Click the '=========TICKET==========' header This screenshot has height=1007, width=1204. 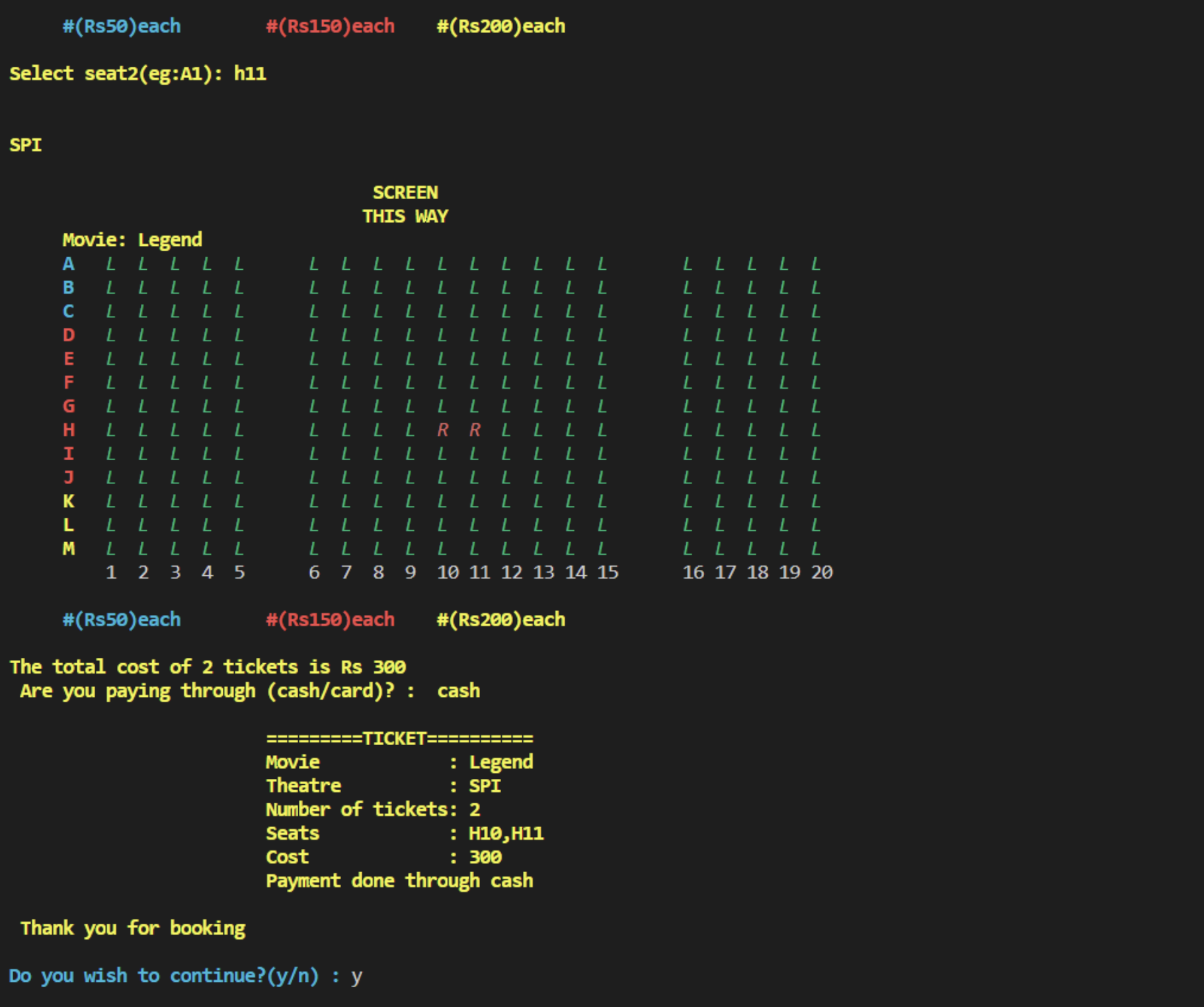click(400, 739)
